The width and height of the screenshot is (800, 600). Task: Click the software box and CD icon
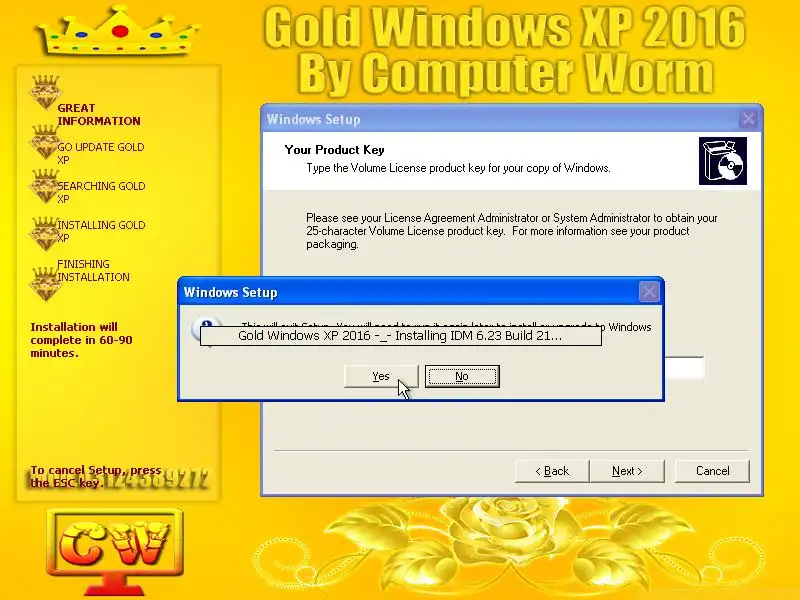tap(723, 161)
